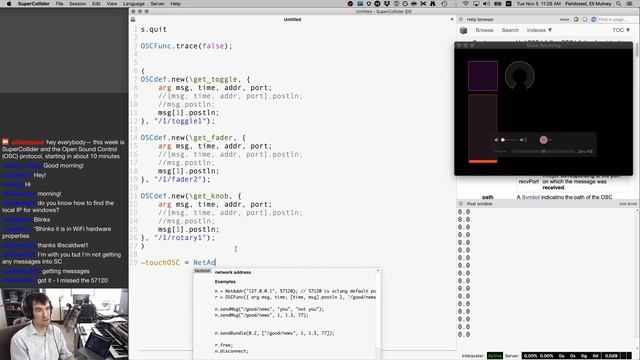The width and height of the screenshot is (640, 360).
Task: Click the Untitled document tab
Action: click(292, 19)
